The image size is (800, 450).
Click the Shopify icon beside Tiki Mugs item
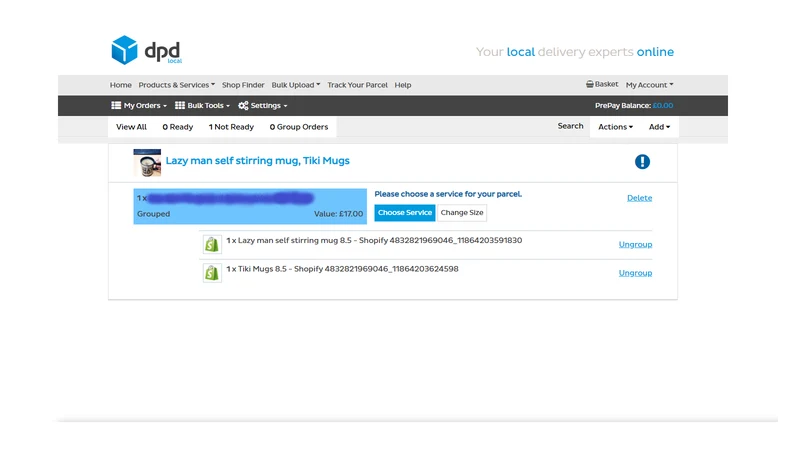click(x=212, y=273)
